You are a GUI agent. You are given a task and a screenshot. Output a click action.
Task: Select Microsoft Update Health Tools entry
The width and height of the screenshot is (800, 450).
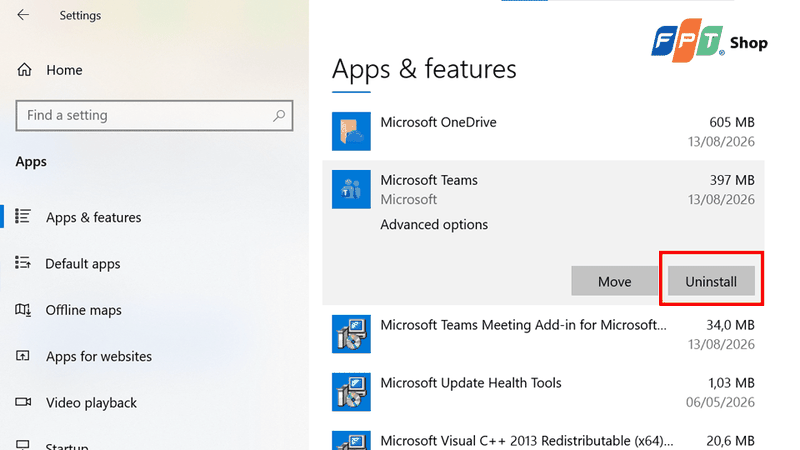tap(471, 383)
